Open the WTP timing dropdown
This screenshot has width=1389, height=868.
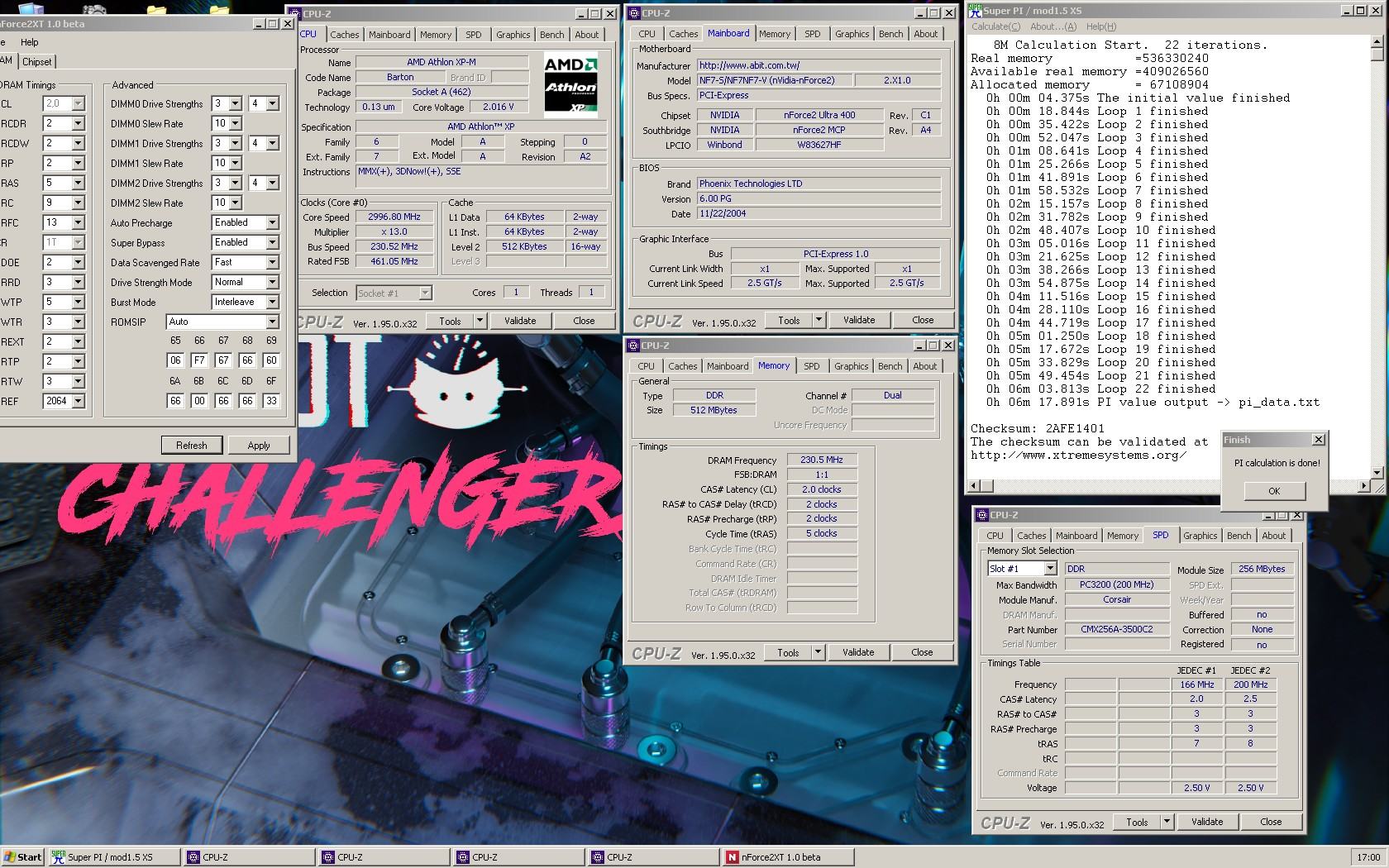tap(78, 303)
